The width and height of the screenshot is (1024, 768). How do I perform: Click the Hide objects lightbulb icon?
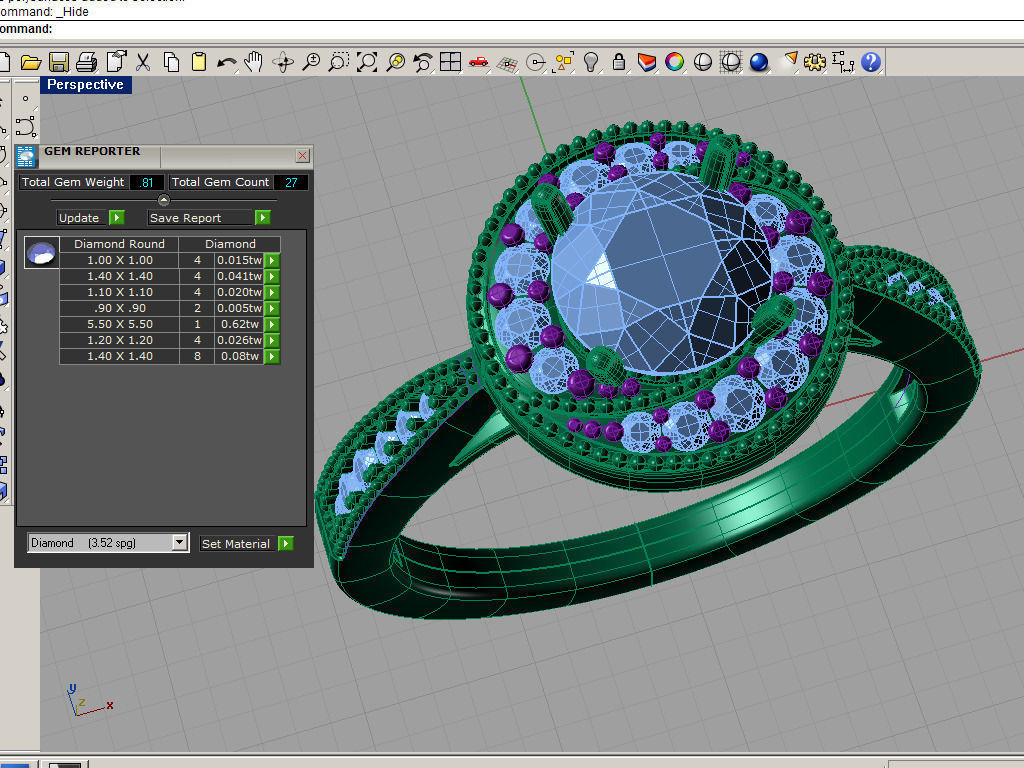click(x=591, y=62)
